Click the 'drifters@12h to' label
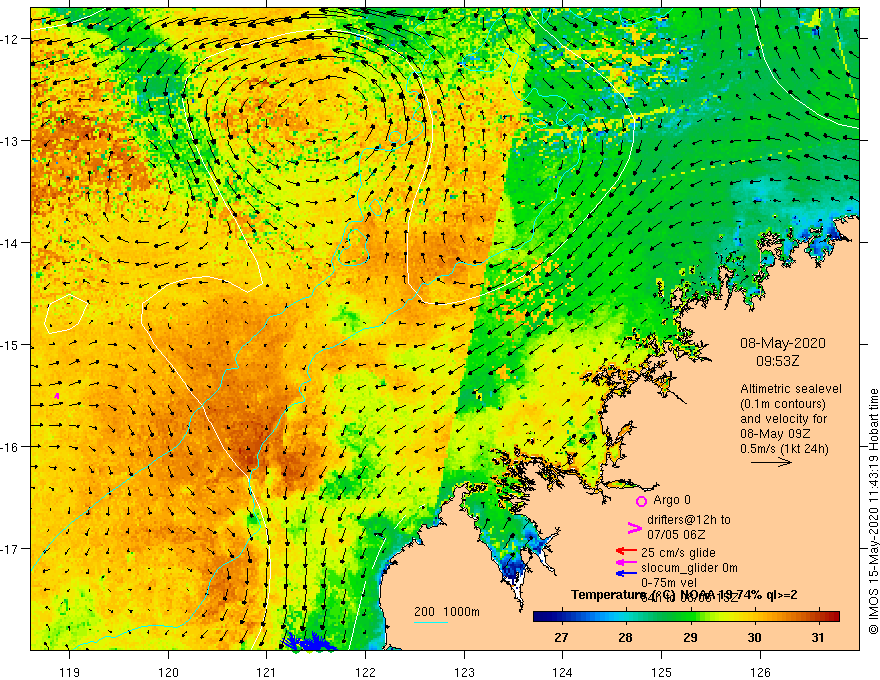This screenshot has width=880, height=680. (x=689, y=520)
